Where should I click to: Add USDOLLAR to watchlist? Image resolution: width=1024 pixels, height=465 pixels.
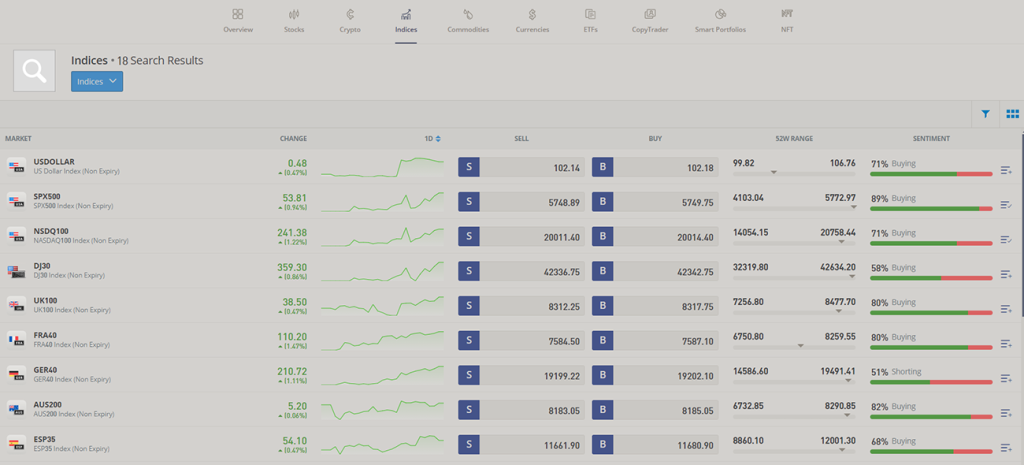(1006, 171)
